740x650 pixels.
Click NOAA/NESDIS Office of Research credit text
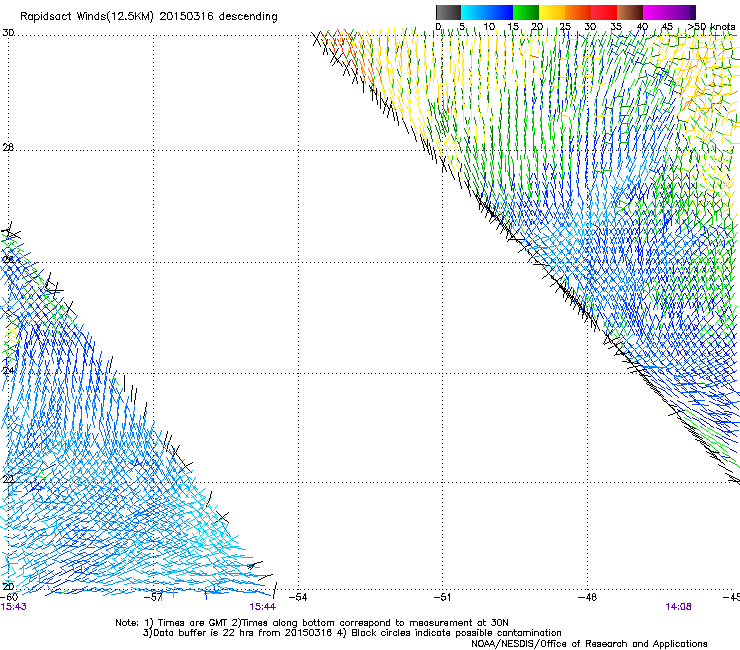click(x=589, y=644)
